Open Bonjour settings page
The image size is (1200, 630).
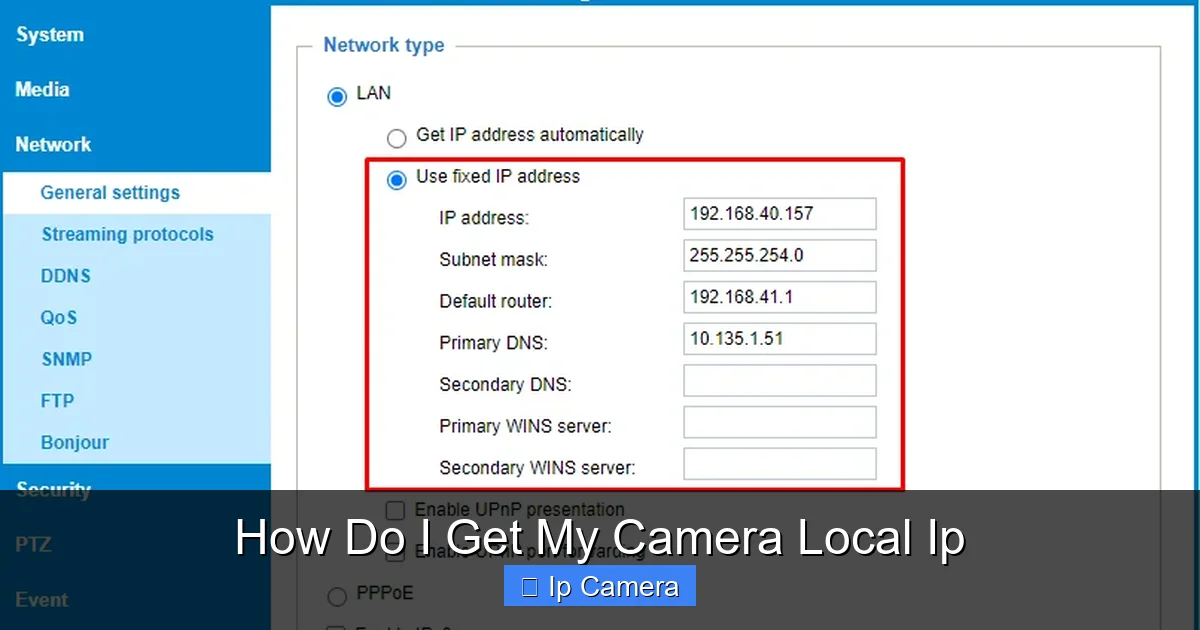[x=75, y=443]
